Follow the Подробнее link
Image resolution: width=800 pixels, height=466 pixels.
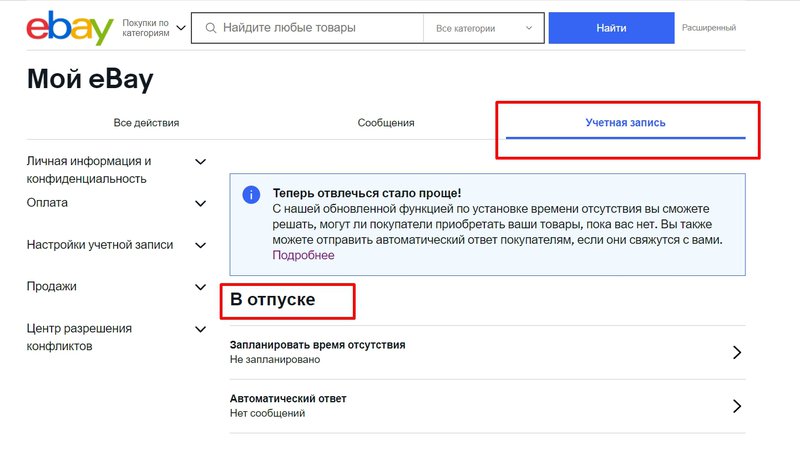pos(303,255)
